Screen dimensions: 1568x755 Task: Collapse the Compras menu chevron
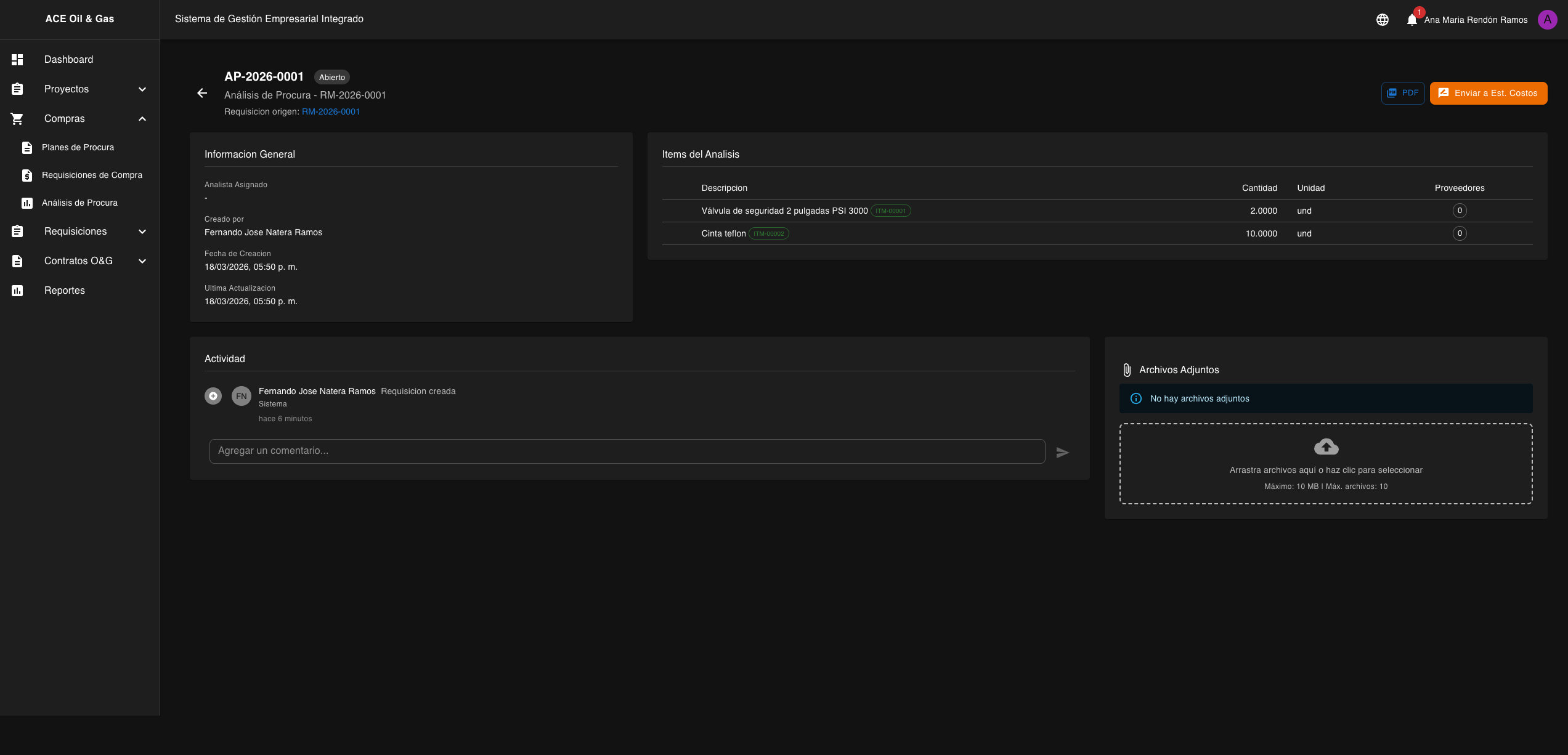[142, 119]
